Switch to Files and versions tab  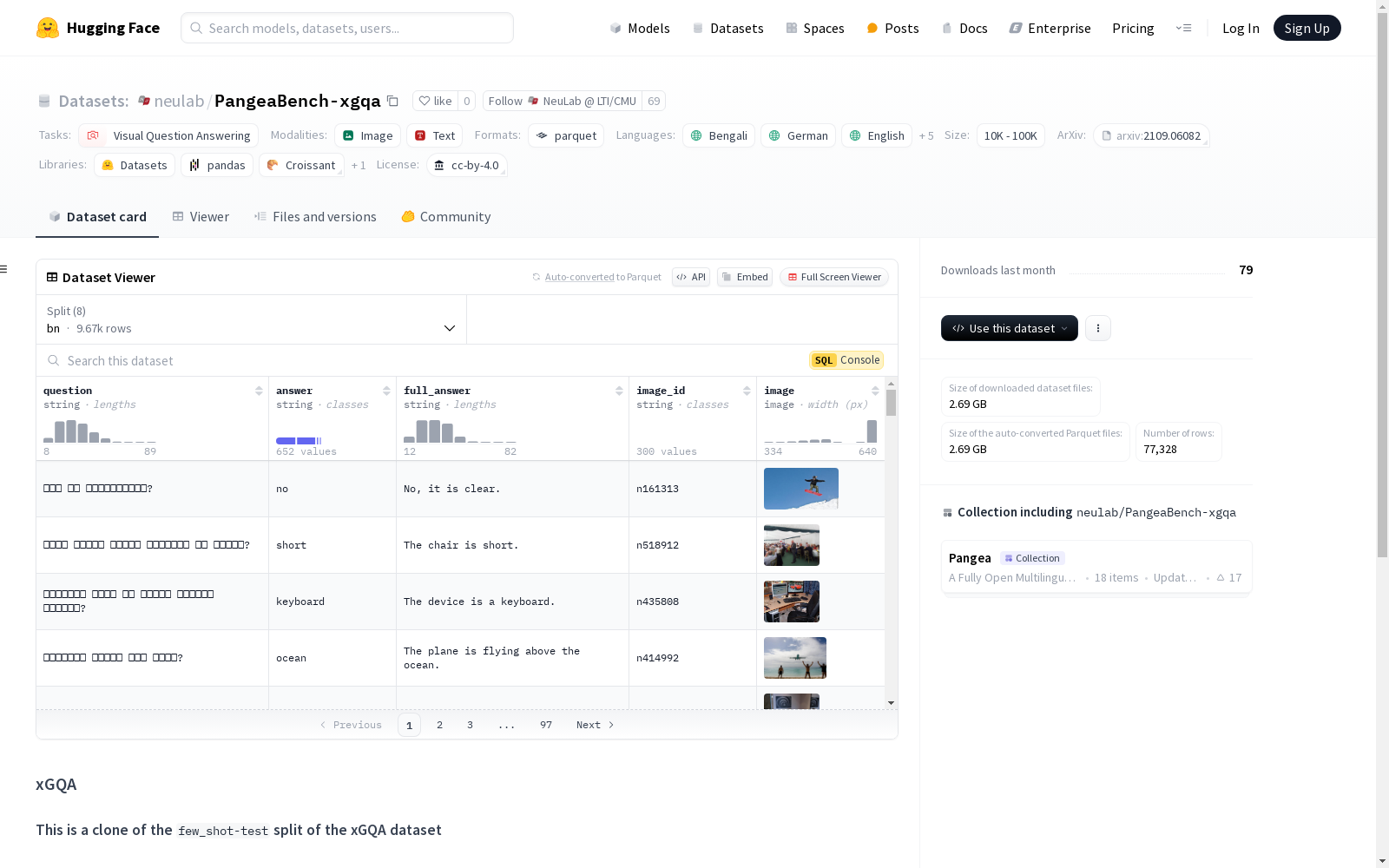(315, 217)
